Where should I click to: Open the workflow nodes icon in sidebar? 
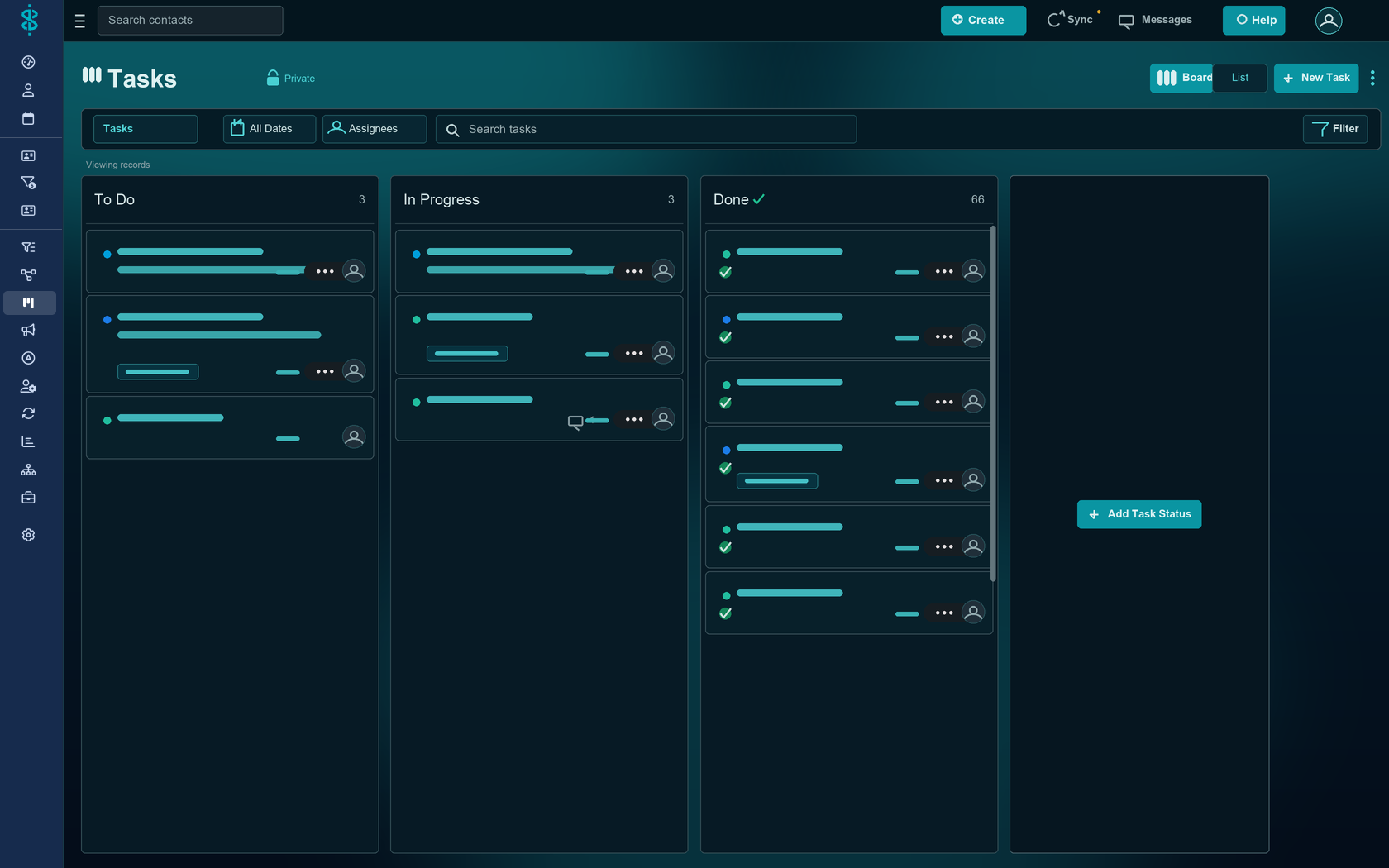tap(28, 275)
